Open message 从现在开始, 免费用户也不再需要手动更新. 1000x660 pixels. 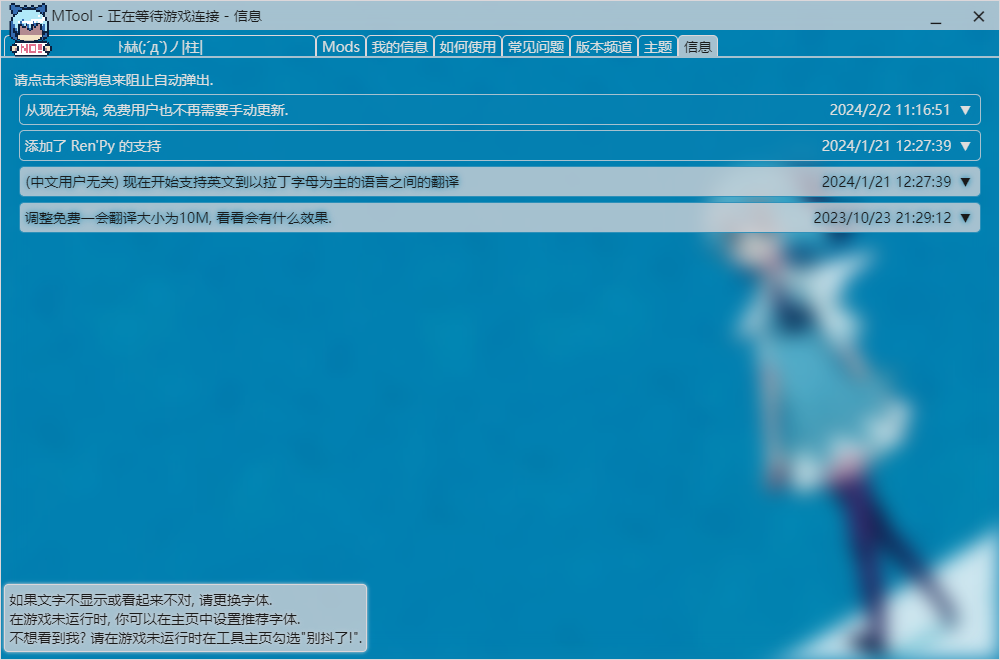pyautogui.click(x=499, y=110)
